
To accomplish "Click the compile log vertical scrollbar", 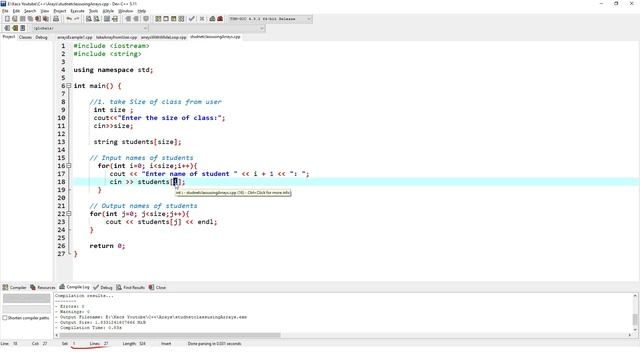I will (x=635, y=319).
